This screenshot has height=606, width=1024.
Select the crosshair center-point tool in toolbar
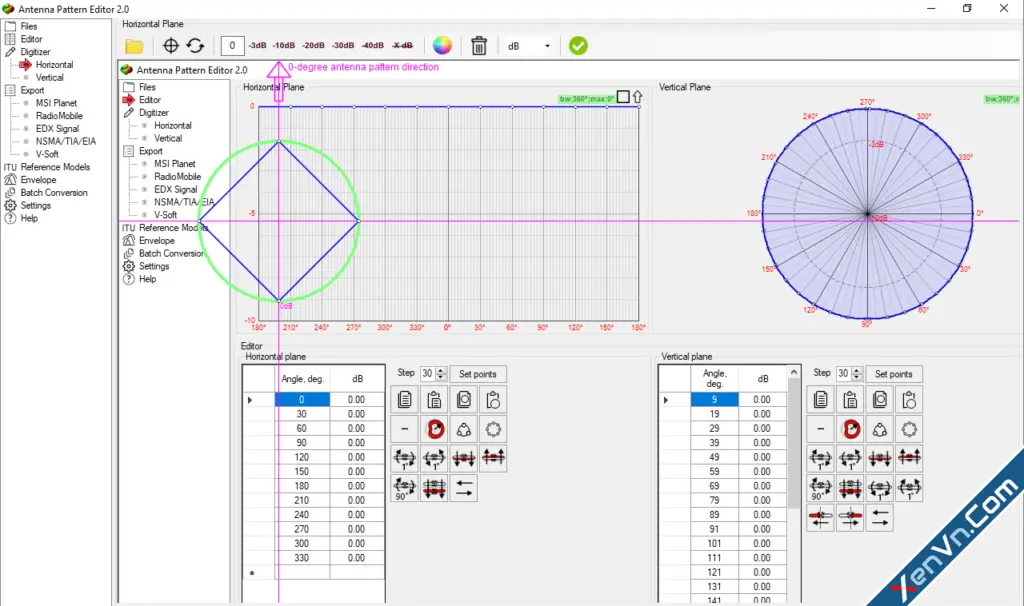pyautogui.click(x=170, y=46)
